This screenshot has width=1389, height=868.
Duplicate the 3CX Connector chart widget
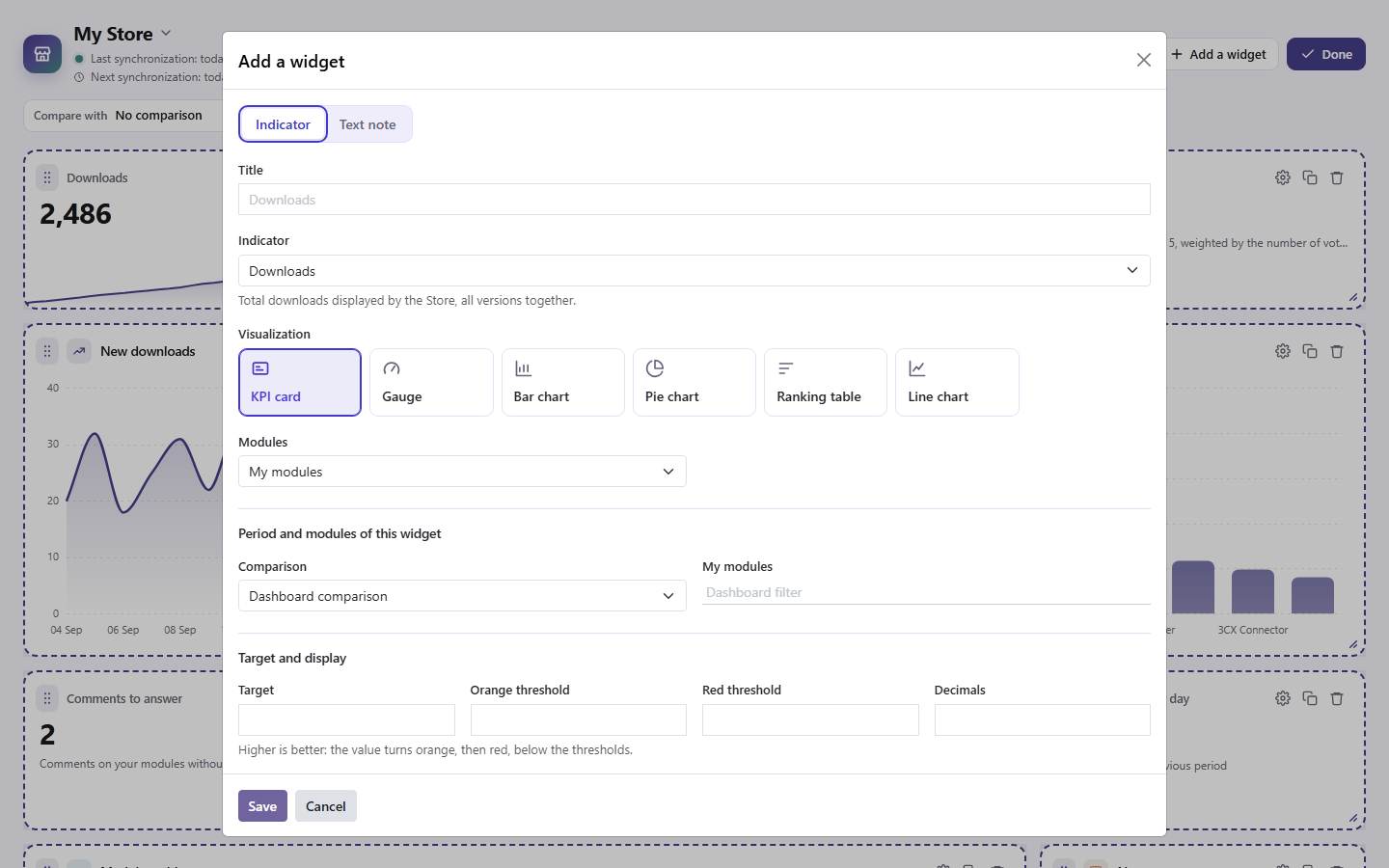click(x=1310, y=351)
